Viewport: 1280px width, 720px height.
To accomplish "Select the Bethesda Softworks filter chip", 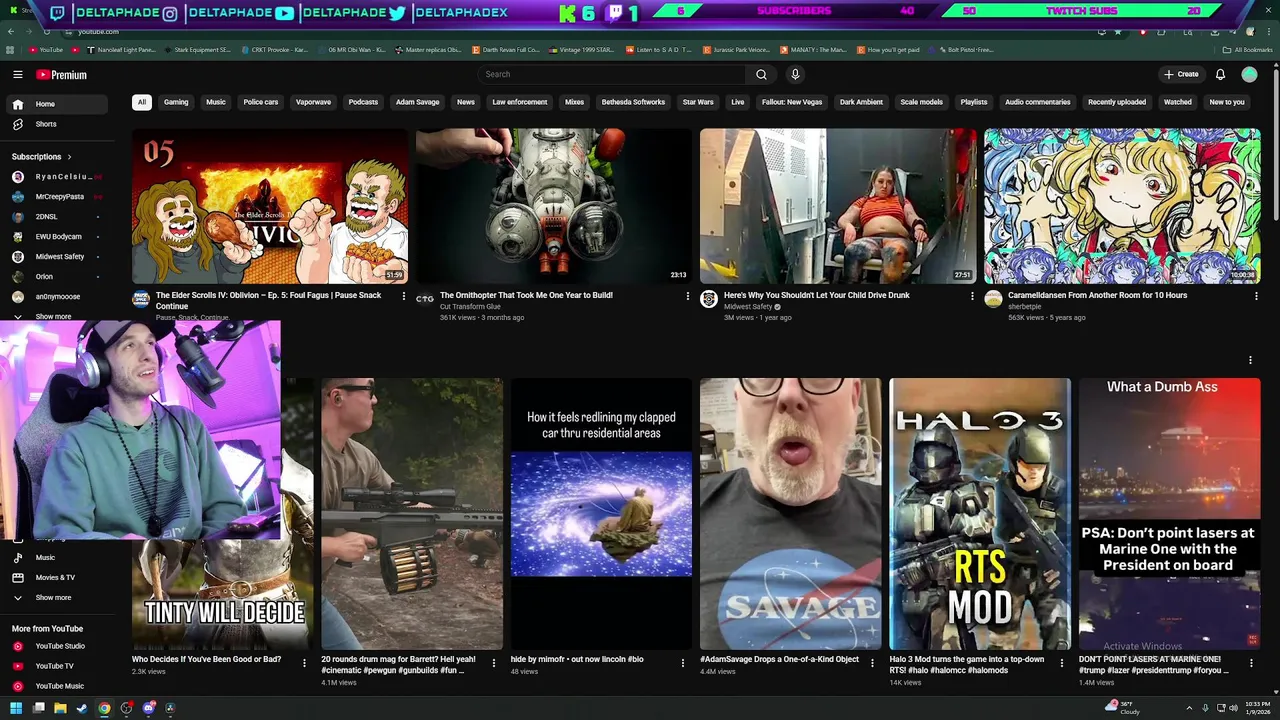I will [633, 102].
